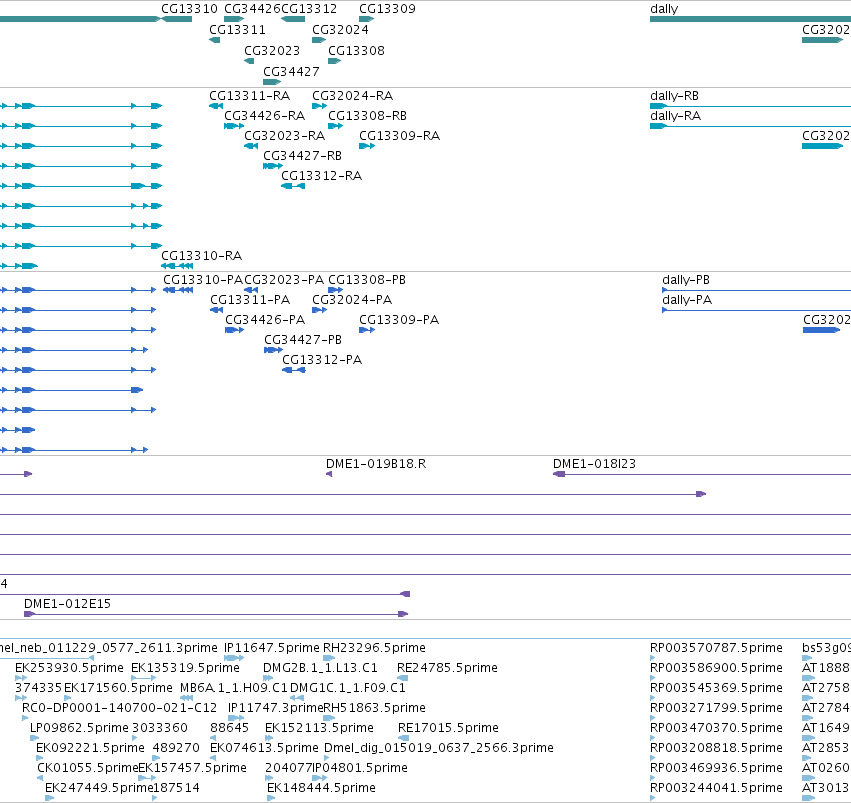Image resolution: width=851 pixels, height=803 pixels.
Task: Click EST IP11747.3prime
Action: (275, 709)
